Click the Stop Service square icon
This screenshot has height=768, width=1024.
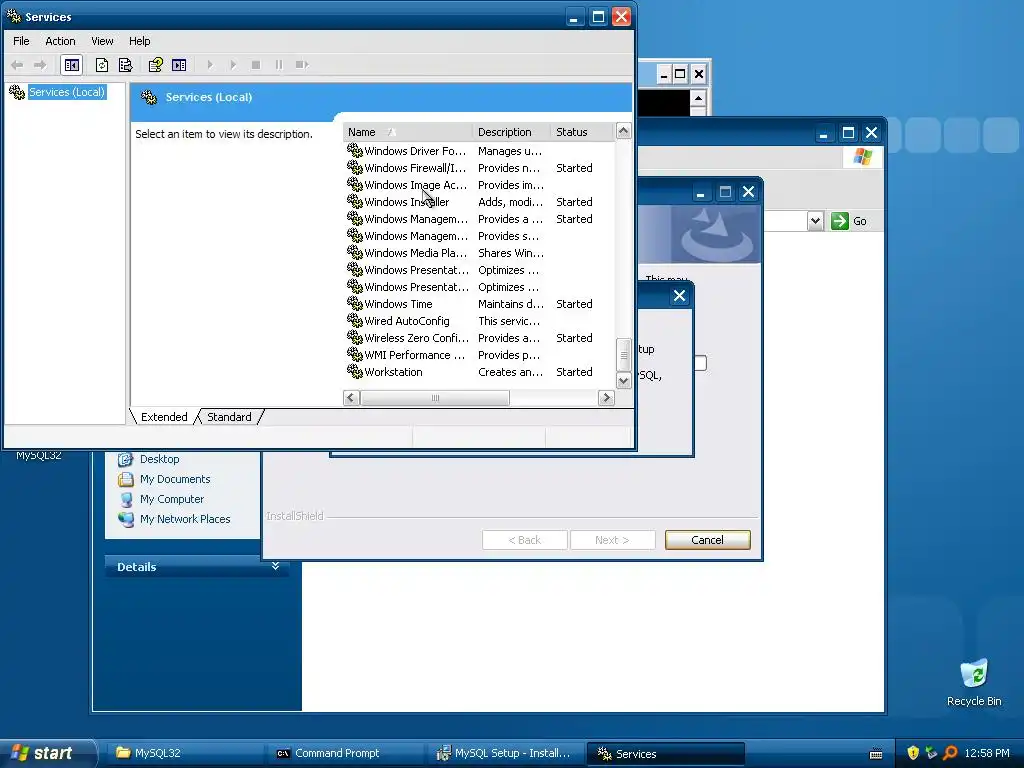point(256,65)
